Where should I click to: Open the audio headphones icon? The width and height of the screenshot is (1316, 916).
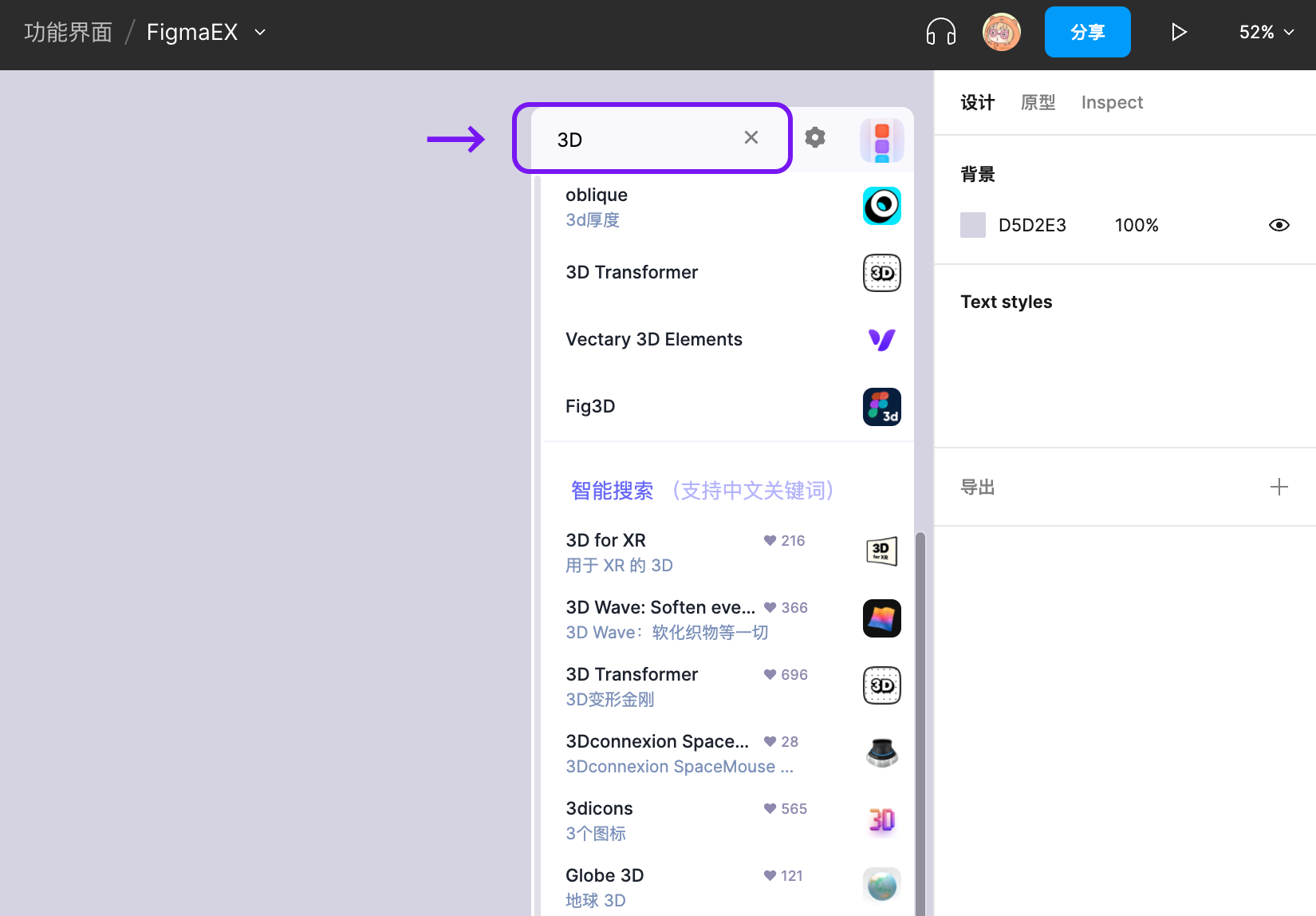point(941,32)
